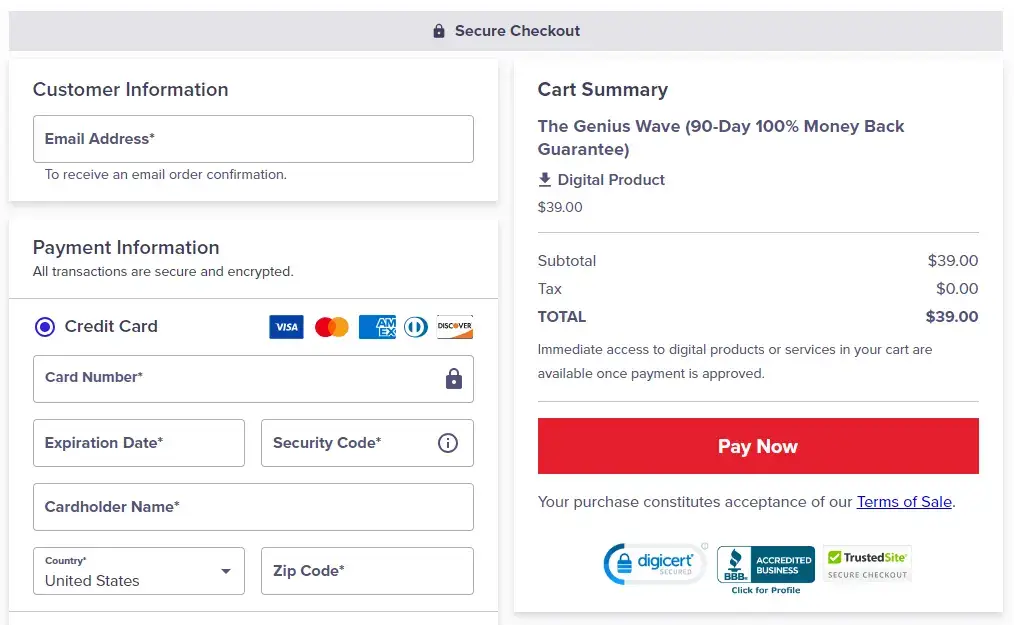
Task: Click the Cardholder Name field
Action: 253,507
